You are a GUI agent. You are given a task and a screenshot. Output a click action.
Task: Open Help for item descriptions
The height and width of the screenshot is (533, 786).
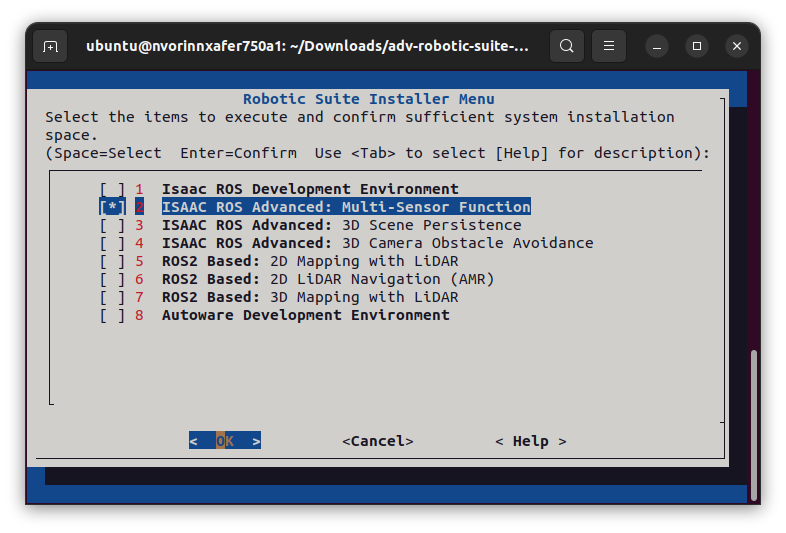pos(530,441)
